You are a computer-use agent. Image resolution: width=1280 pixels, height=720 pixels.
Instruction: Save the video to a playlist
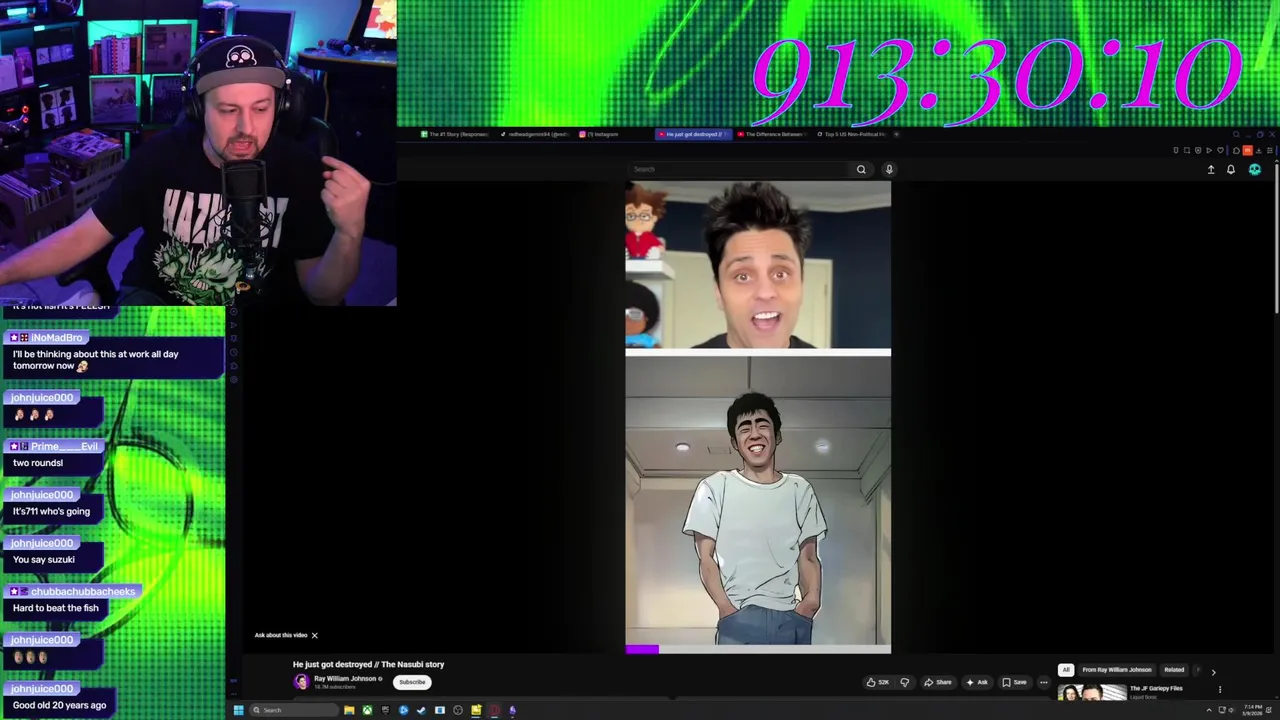[1015, 682]
